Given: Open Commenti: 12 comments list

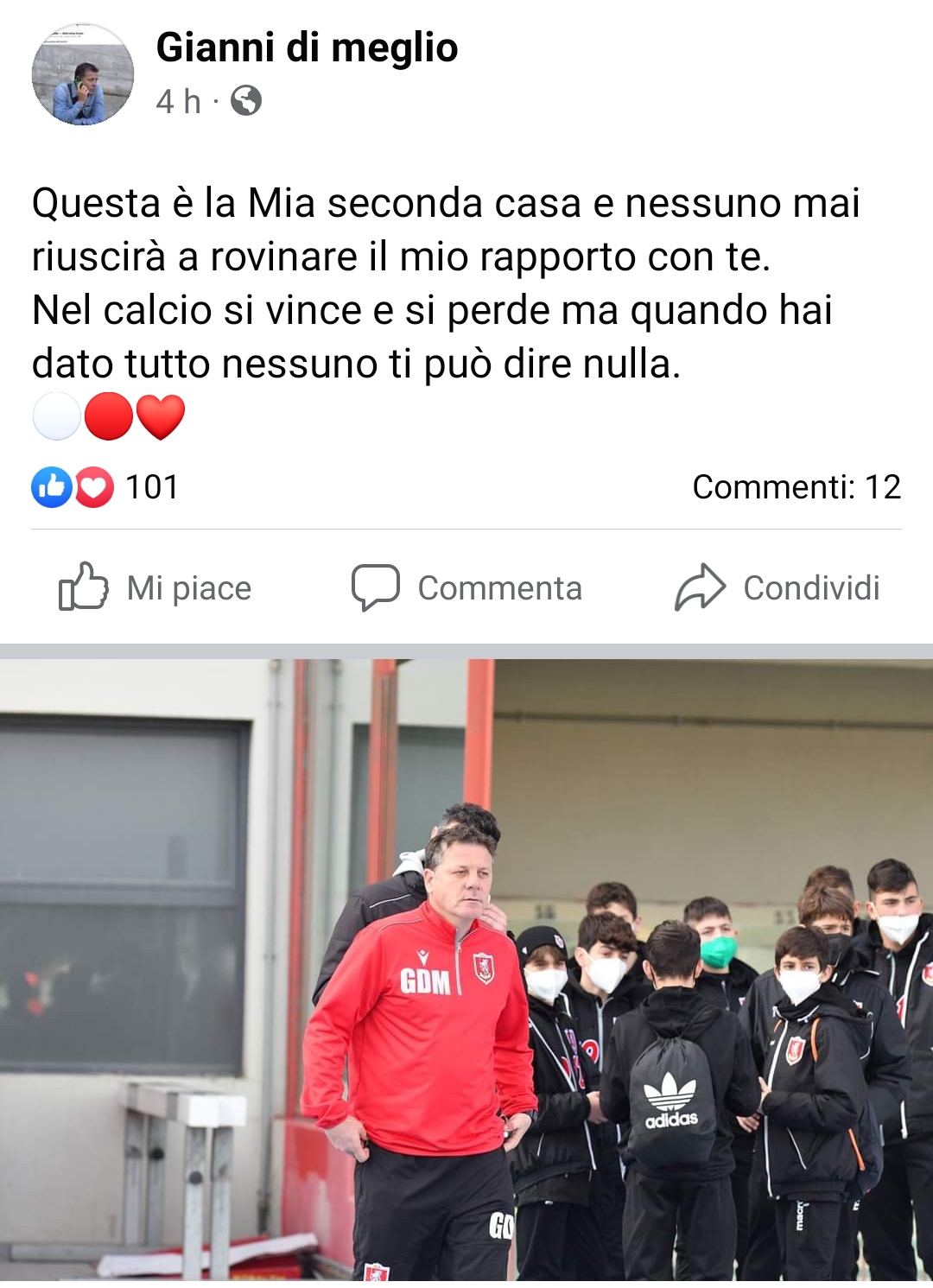Looking at the screenshot, I should pos(797,487).
